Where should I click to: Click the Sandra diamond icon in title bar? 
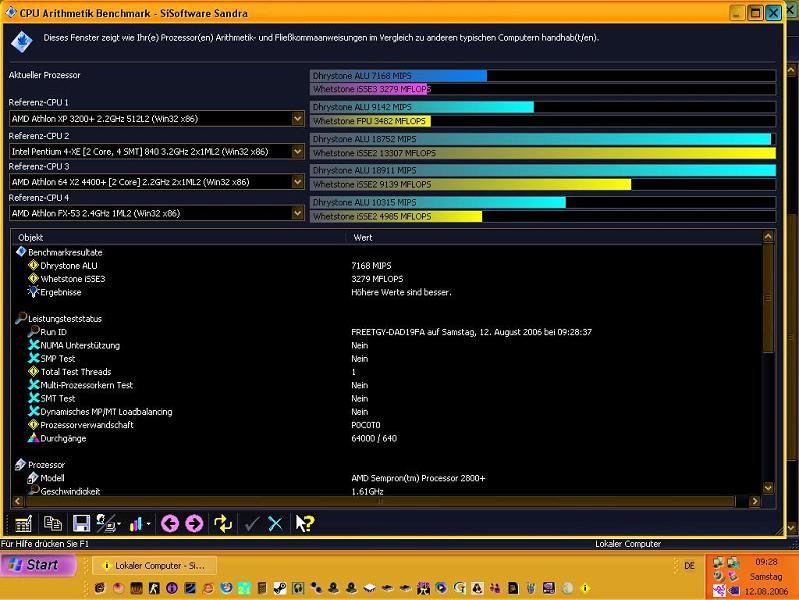pos(10,12)
